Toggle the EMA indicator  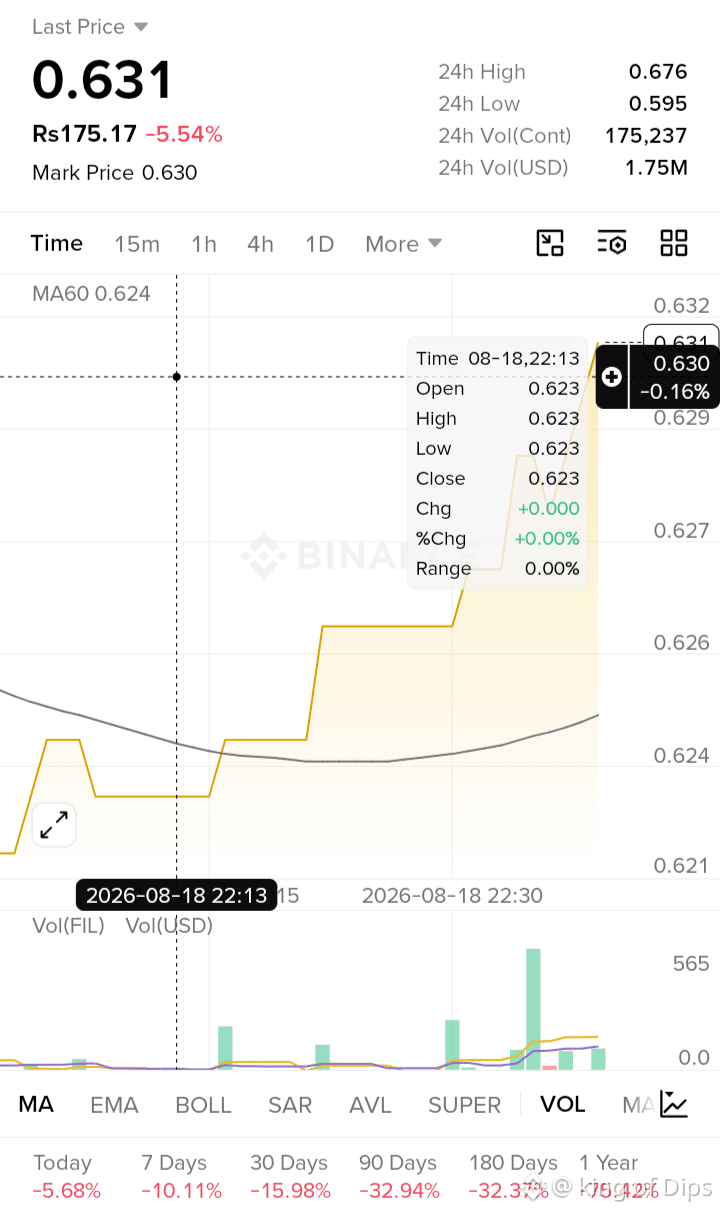pyautogui.click(x=114, y=1105)
